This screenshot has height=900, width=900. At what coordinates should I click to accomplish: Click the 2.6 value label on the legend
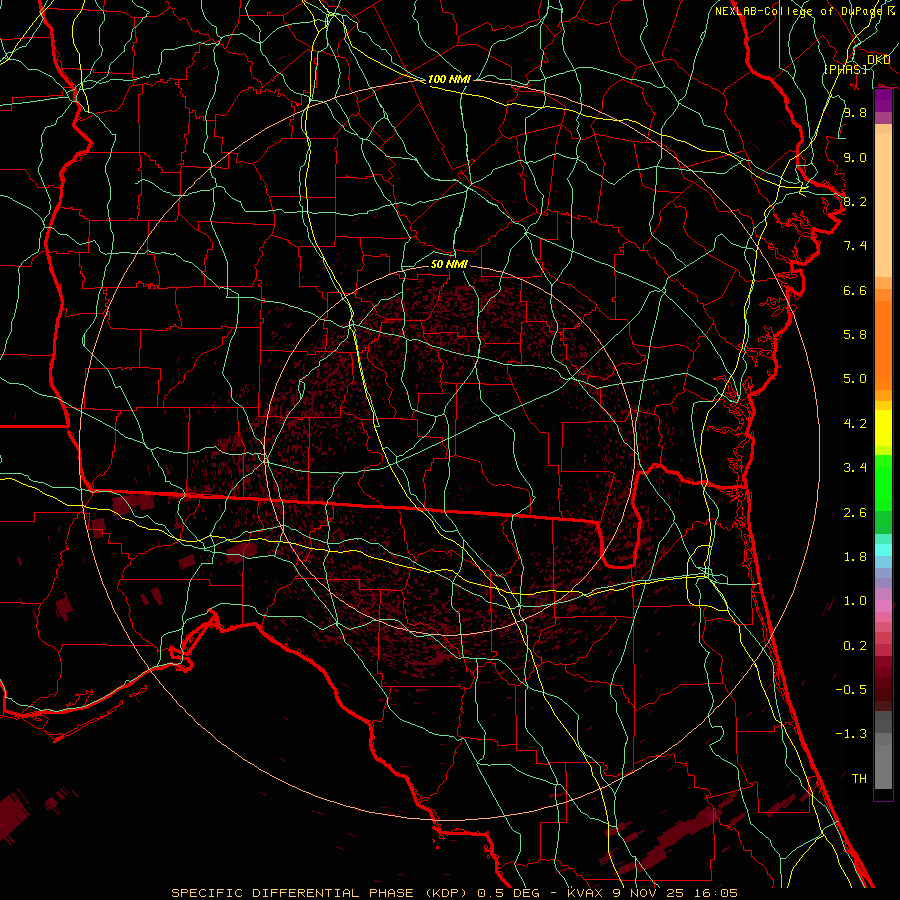point(854,513)
